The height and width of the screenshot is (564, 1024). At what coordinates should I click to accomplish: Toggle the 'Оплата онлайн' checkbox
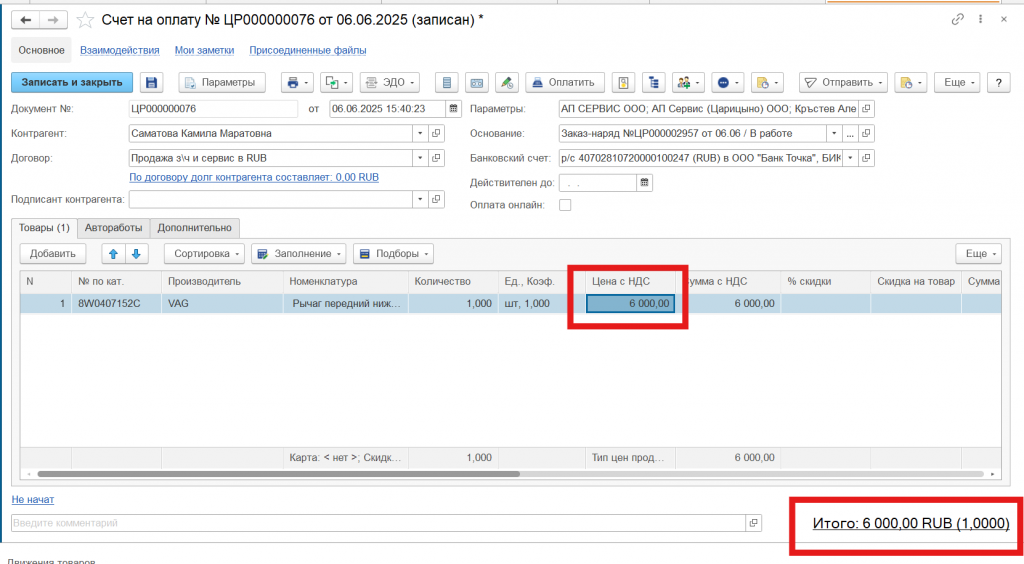(565, 205)
